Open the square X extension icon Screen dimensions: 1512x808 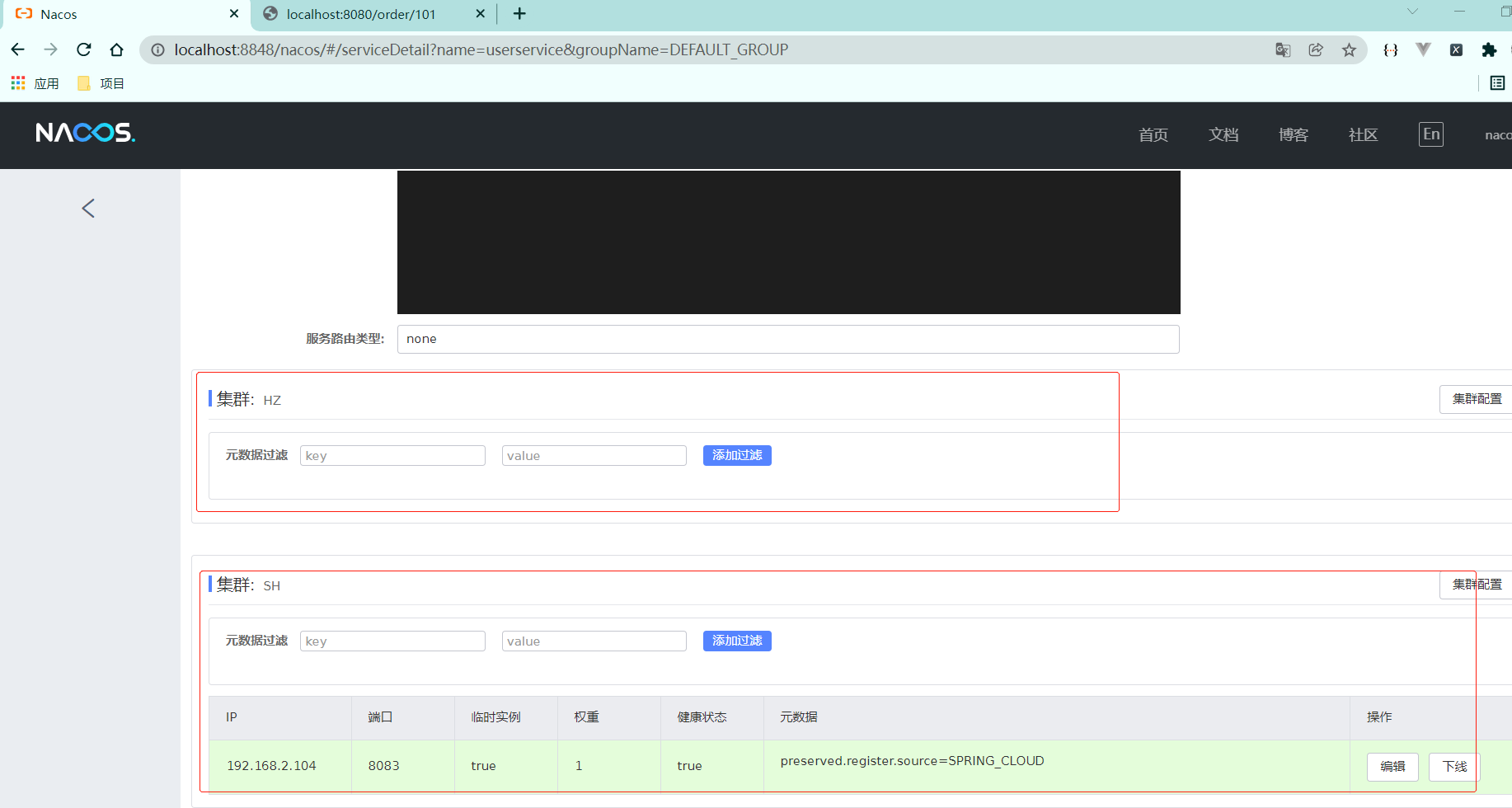pyautogui.click(x=1456, y=50)
